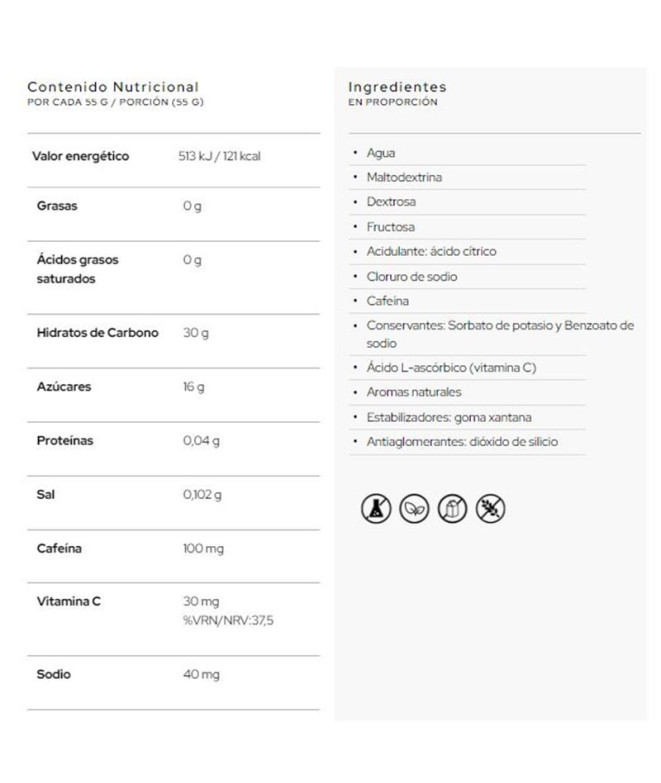
Task: Click the vegan leaves icon
Action: coord(413,508)
